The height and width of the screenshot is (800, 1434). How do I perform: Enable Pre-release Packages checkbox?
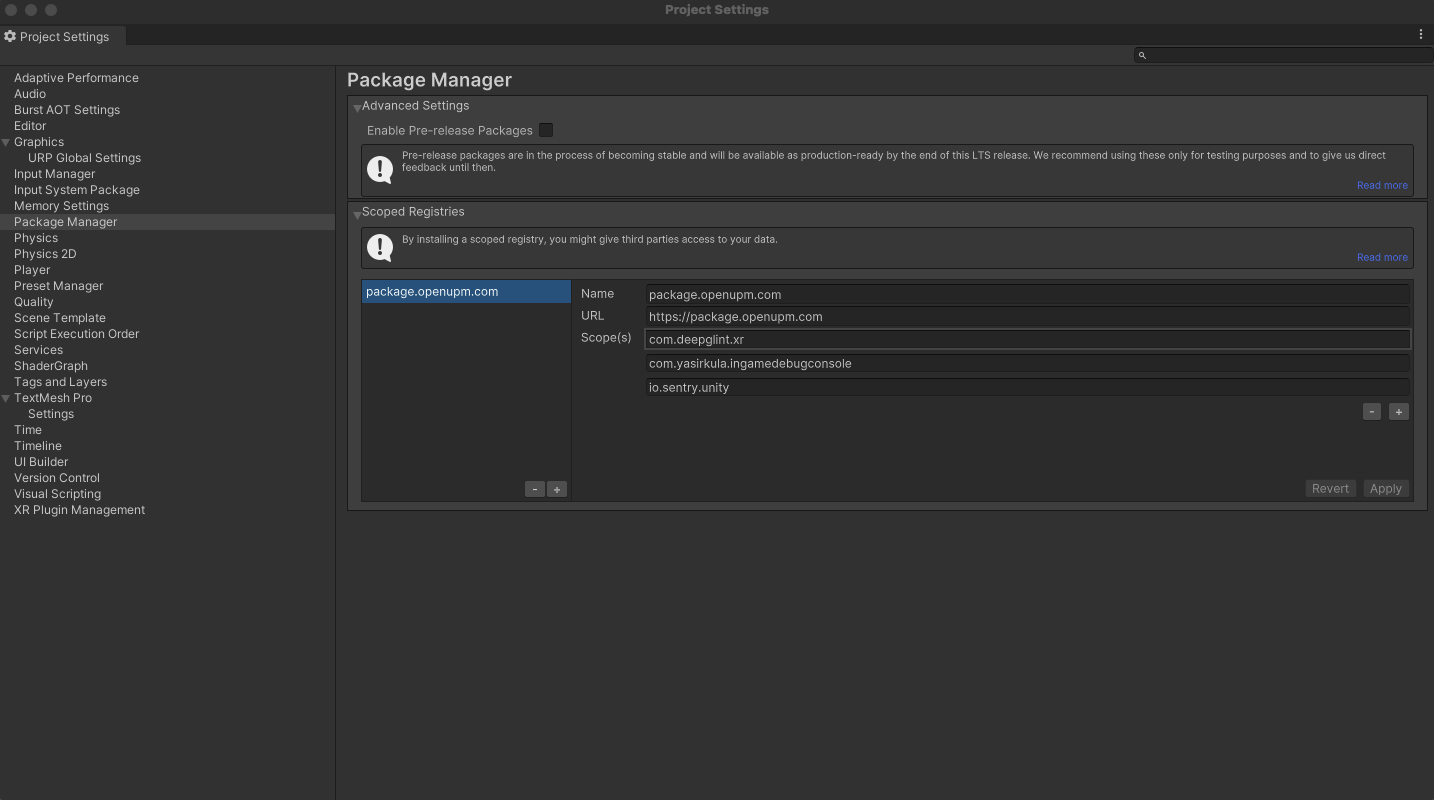point(546,130)
